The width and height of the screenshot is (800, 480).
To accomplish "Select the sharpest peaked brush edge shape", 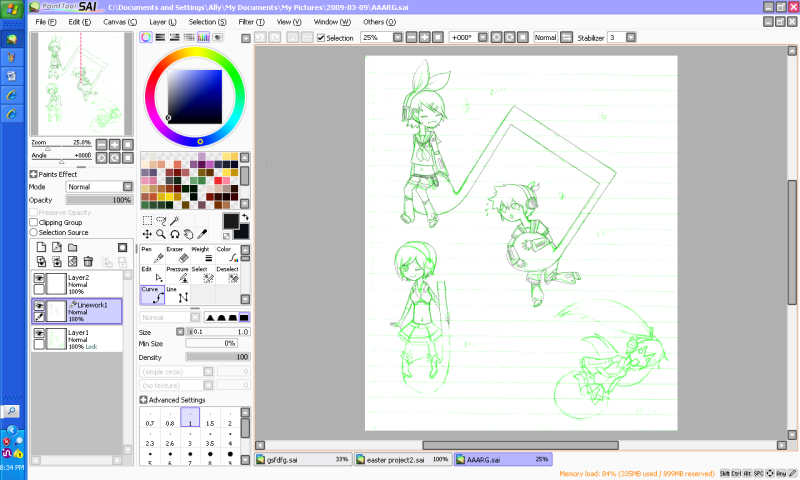I will (x=210, y=317).
